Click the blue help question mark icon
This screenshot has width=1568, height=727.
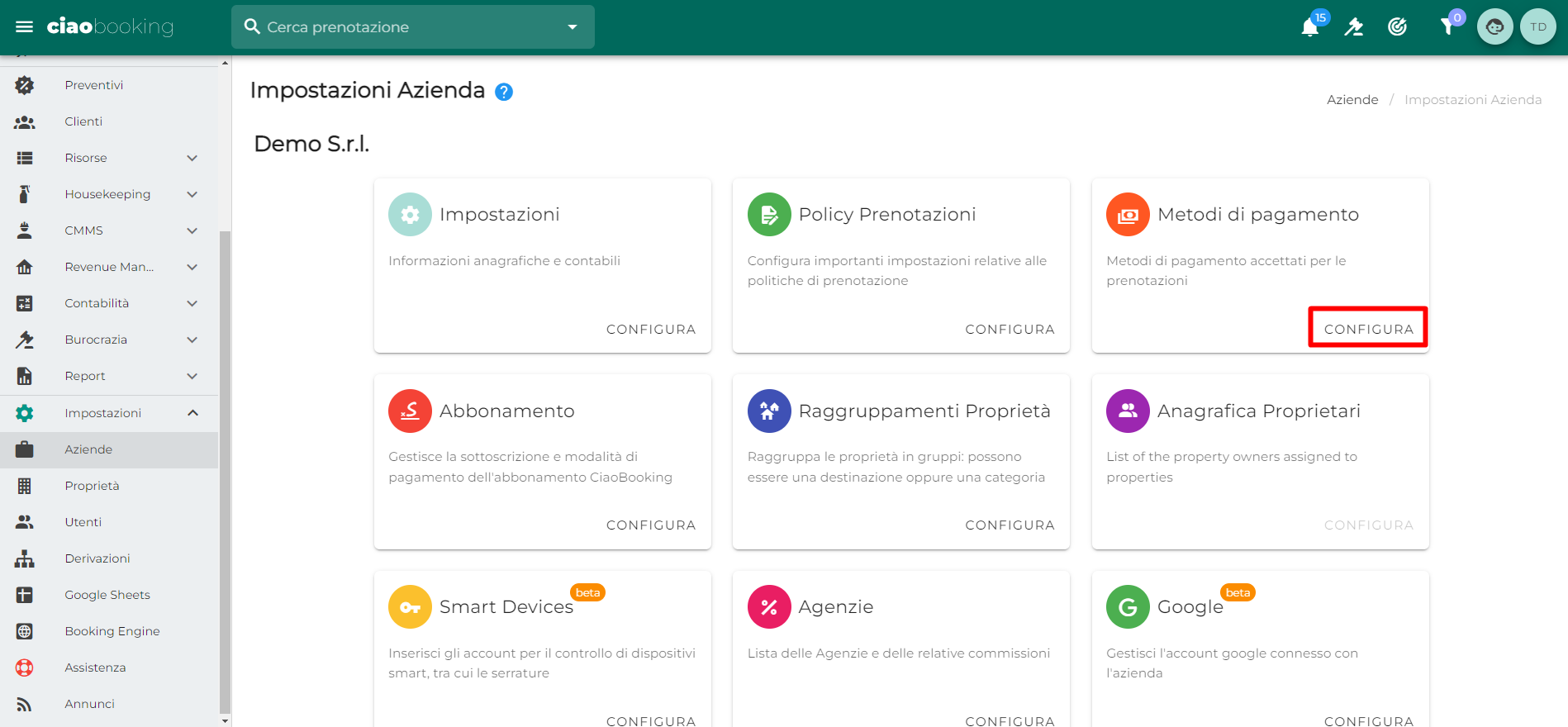pyautogui.click(x=504, y=92)
